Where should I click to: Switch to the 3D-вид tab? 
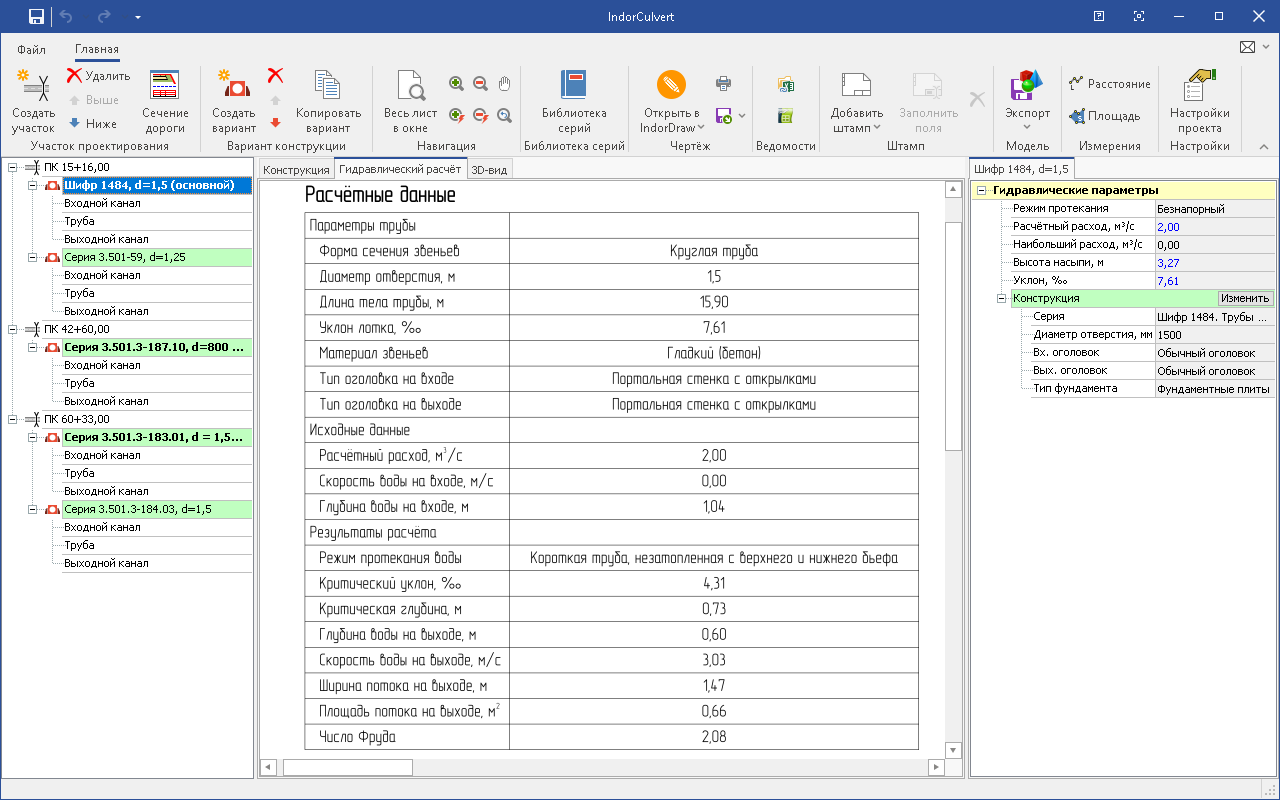[x=489, y=170]
